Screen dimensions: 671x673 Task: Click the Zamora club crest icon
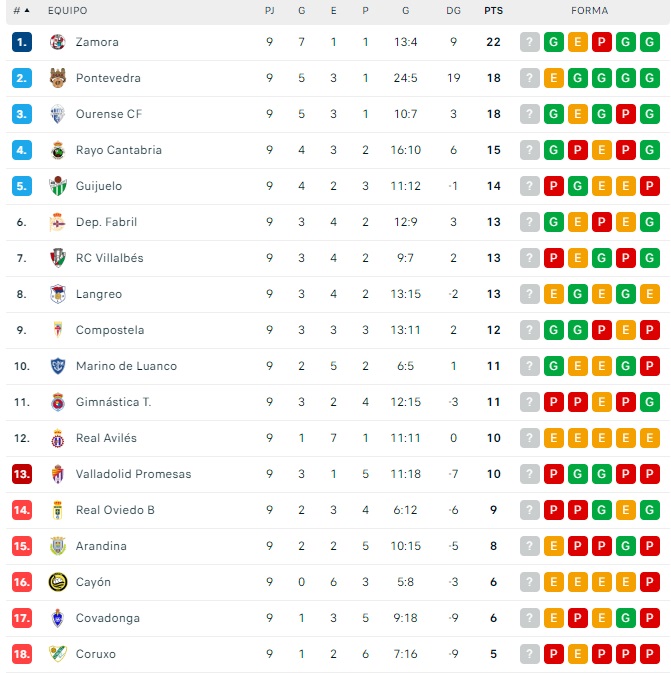[x=57, y=42]
